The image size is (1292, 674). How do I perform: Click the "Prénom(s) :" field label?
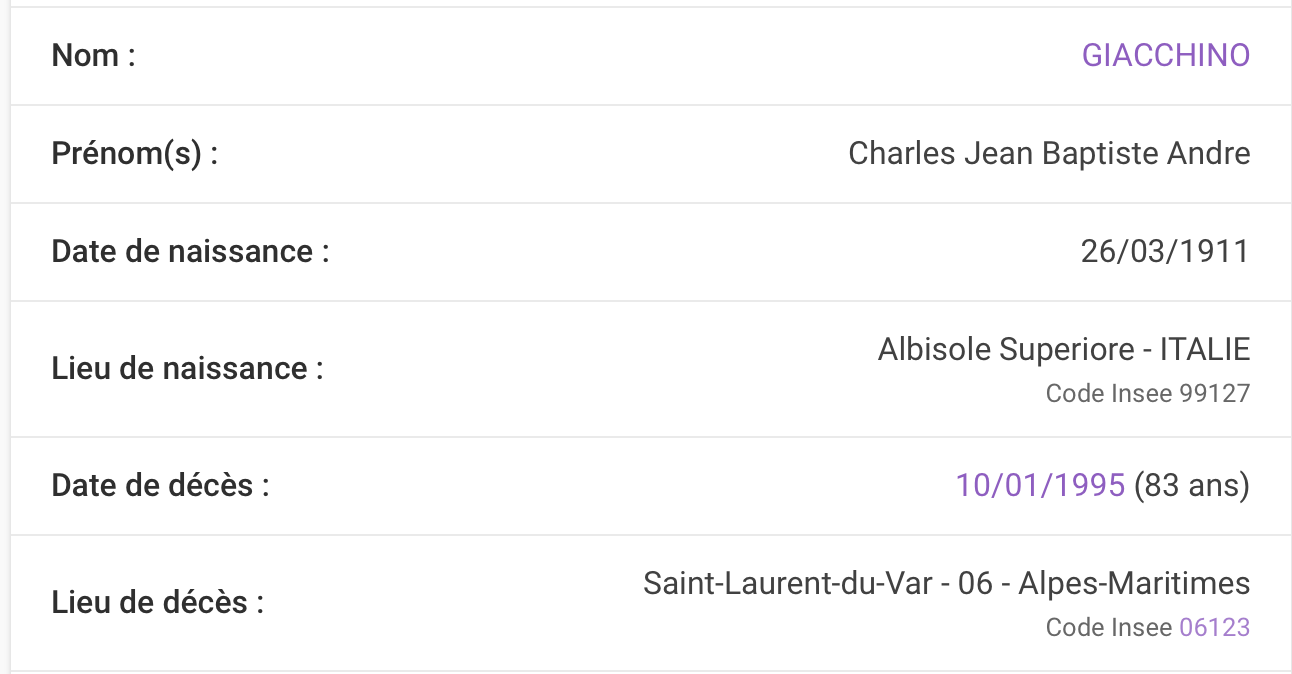(x=134, y=154)
